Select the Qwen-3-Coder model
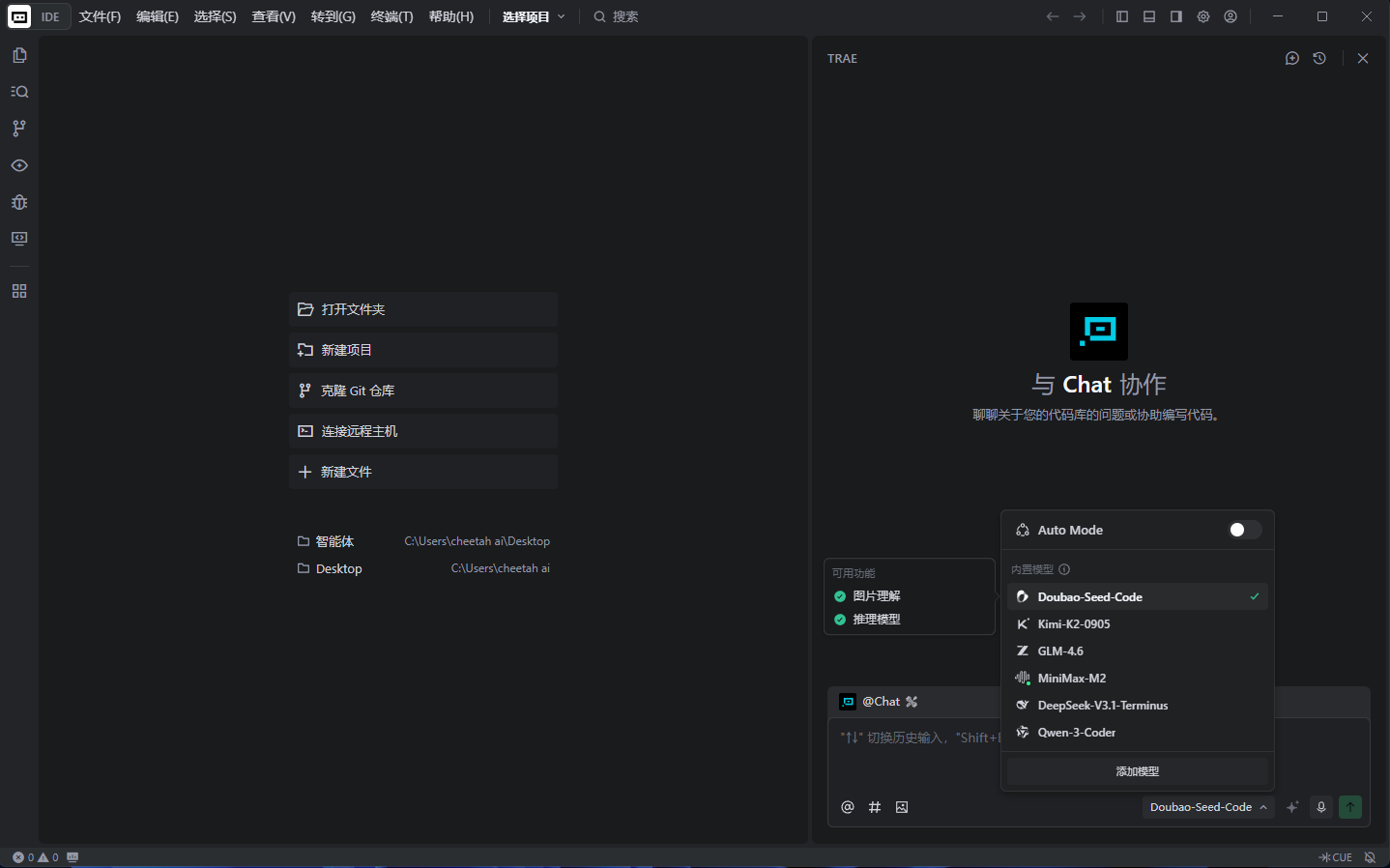This screenshot has height=868, width=1390. pos(1138,733)
